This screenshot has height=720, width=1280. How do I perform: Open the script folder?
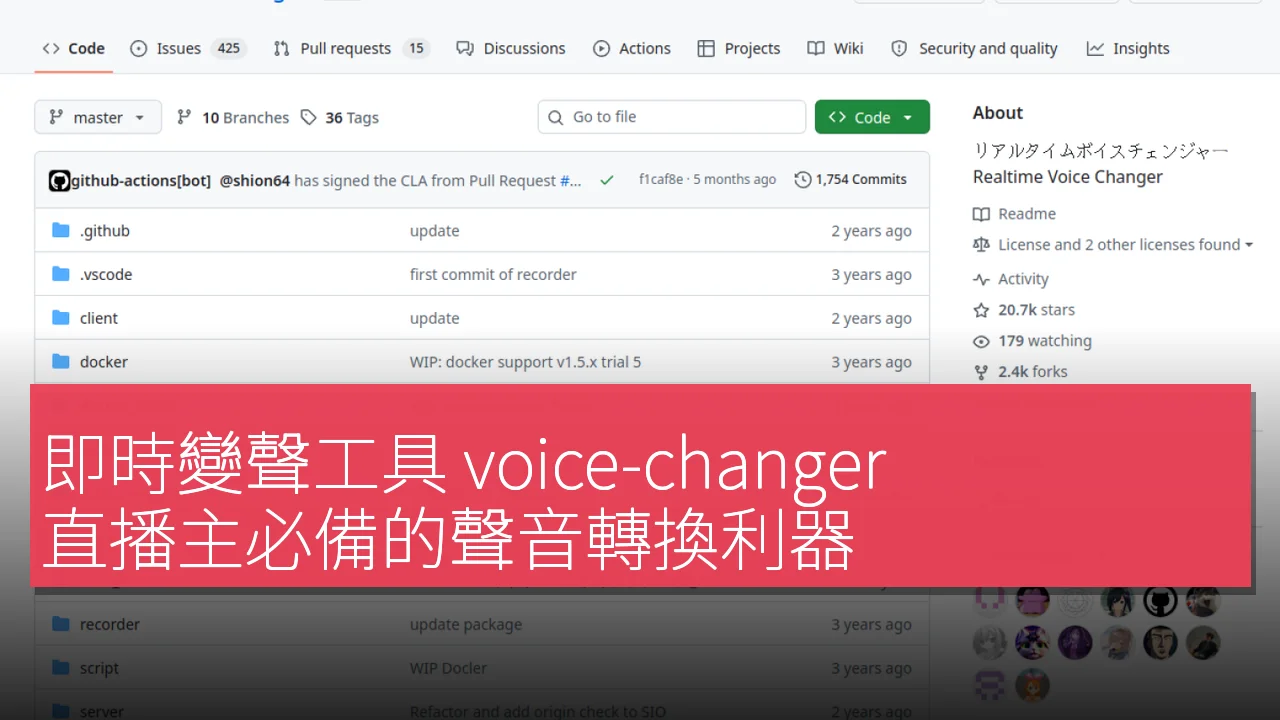(99, 669)
